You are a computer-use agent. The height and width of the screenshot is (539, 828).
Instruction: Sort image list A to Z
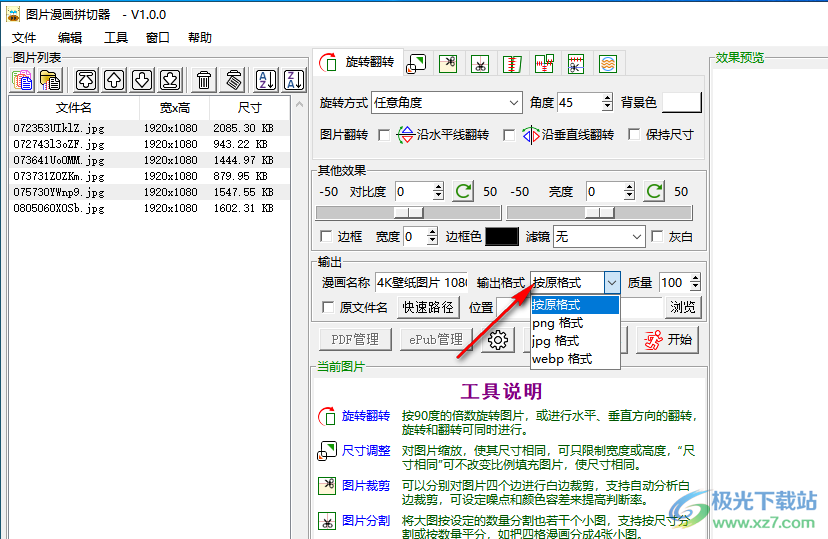[x=266, y=80]
